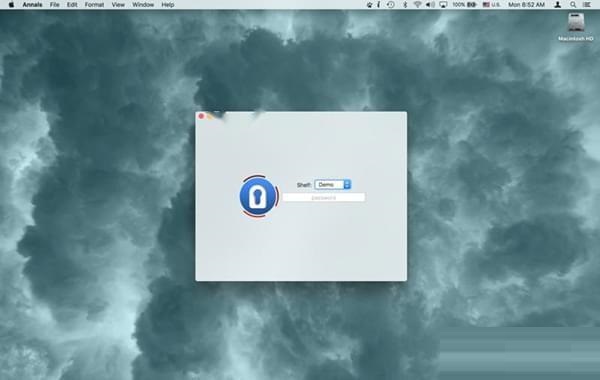Image resolution: width=600 pixels, height=380 pixels.
Task: Open Time Machine menu bar icon
Action: tap(390, 5)
